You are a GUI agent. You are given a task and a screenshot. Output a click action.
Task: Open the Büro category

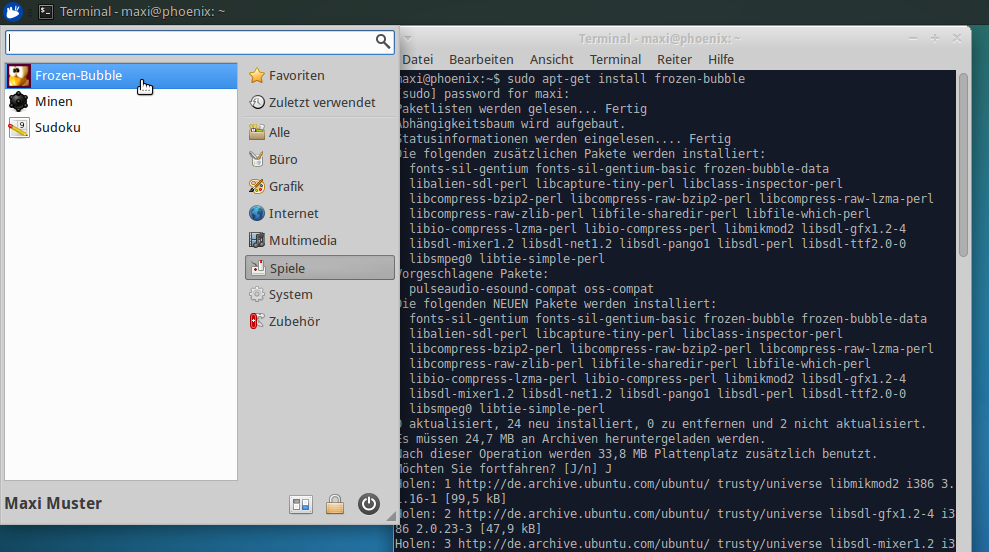coord(320,160)
